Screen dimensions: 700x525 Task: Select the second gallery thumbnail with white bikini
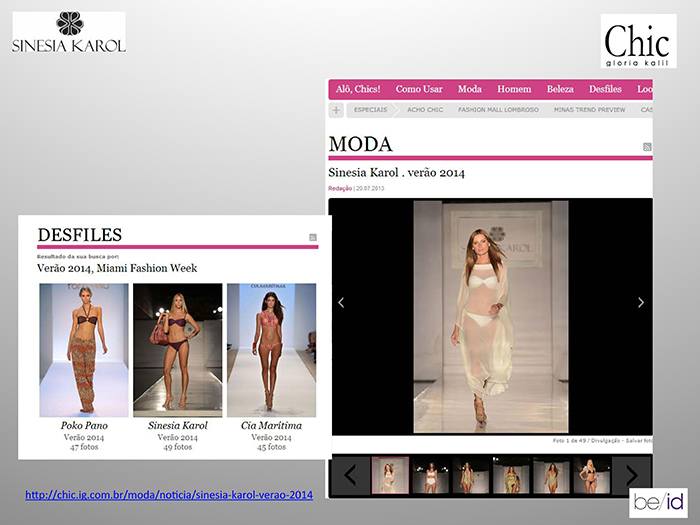tap(430, 475)
